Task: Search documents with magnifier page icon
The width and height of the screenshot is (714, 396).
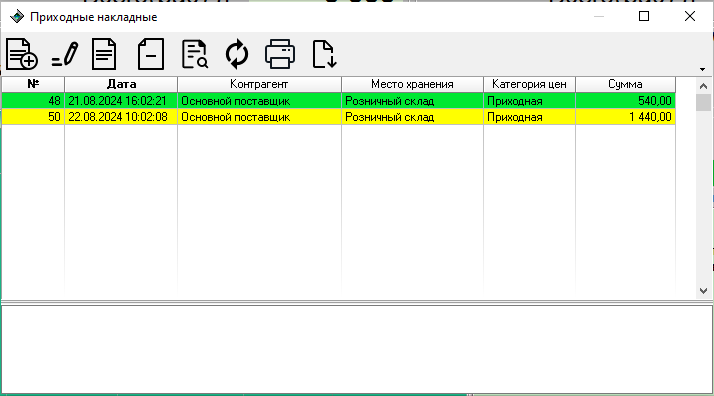Action: pos(195,54)
